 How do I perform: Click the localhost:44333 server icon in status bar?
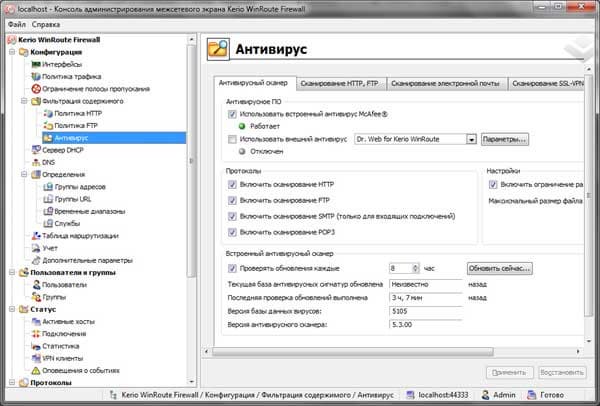[x=410, y=395]
